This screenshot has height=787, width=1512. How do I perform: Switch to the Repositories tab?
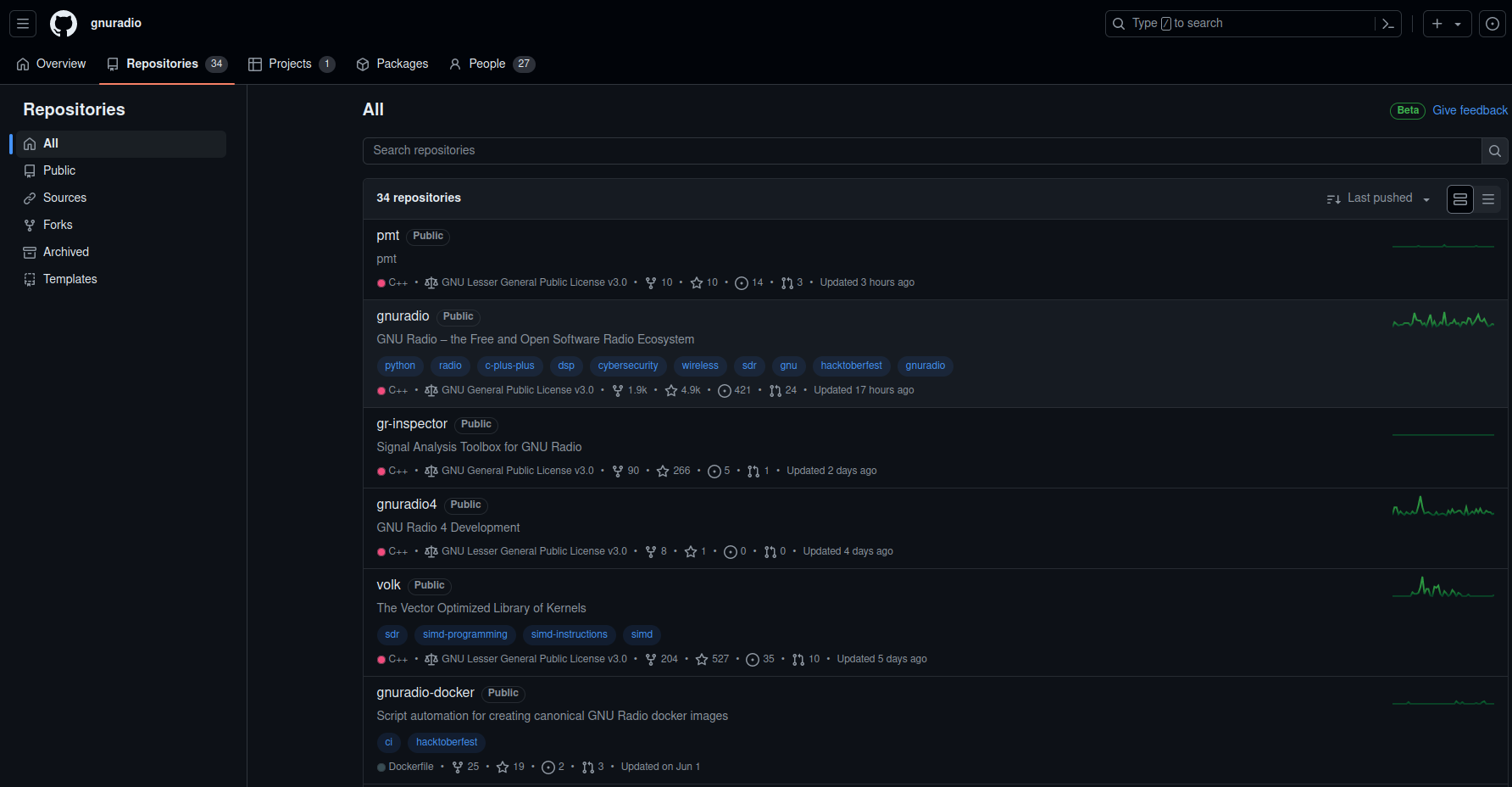click(167, 64)
